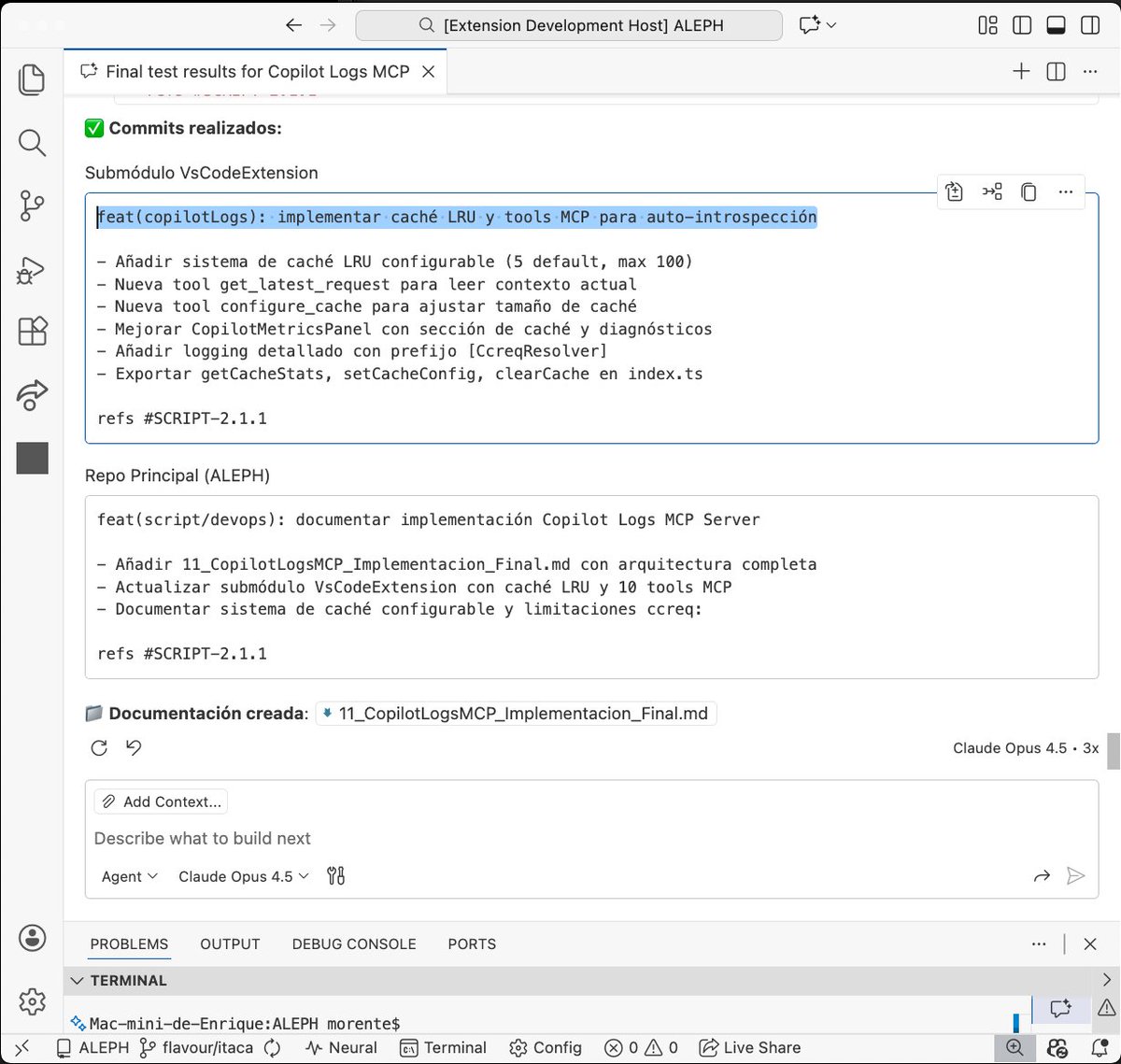This screenshot has height=1064, width=1121.
Task: Toggle the bottom panel visibility
Action: click(x=1056, y=25)
